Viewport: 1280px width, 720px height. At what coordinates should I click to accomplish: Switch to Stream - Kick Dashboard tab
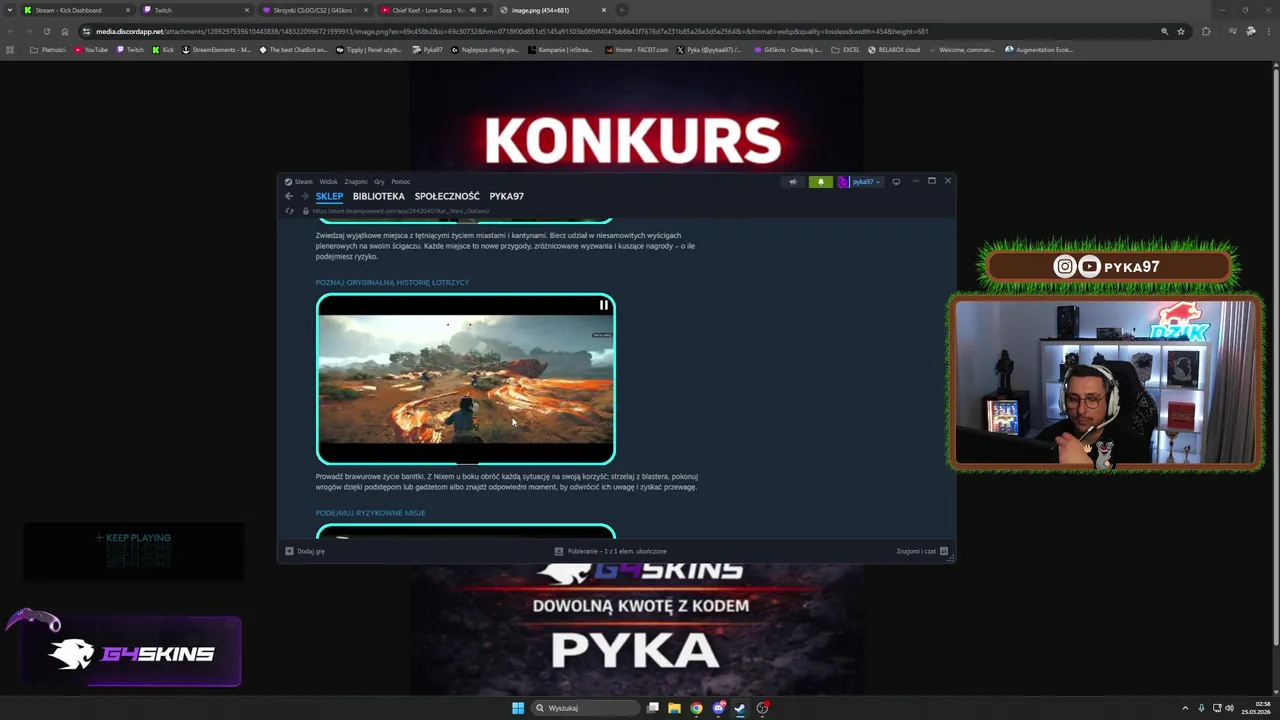(76, 10)
